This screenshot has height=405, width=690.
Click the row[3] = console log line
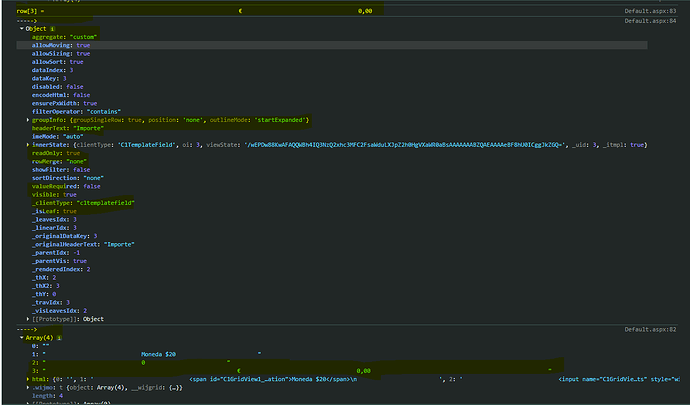tap(194, 11)
